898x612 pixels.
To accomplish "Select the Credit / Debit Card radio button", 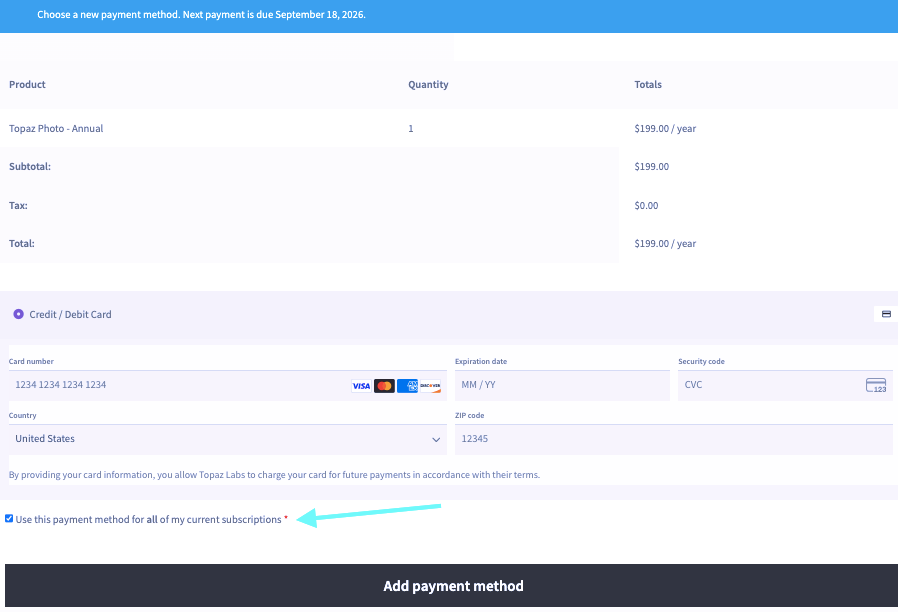I will tap(18, 314).
